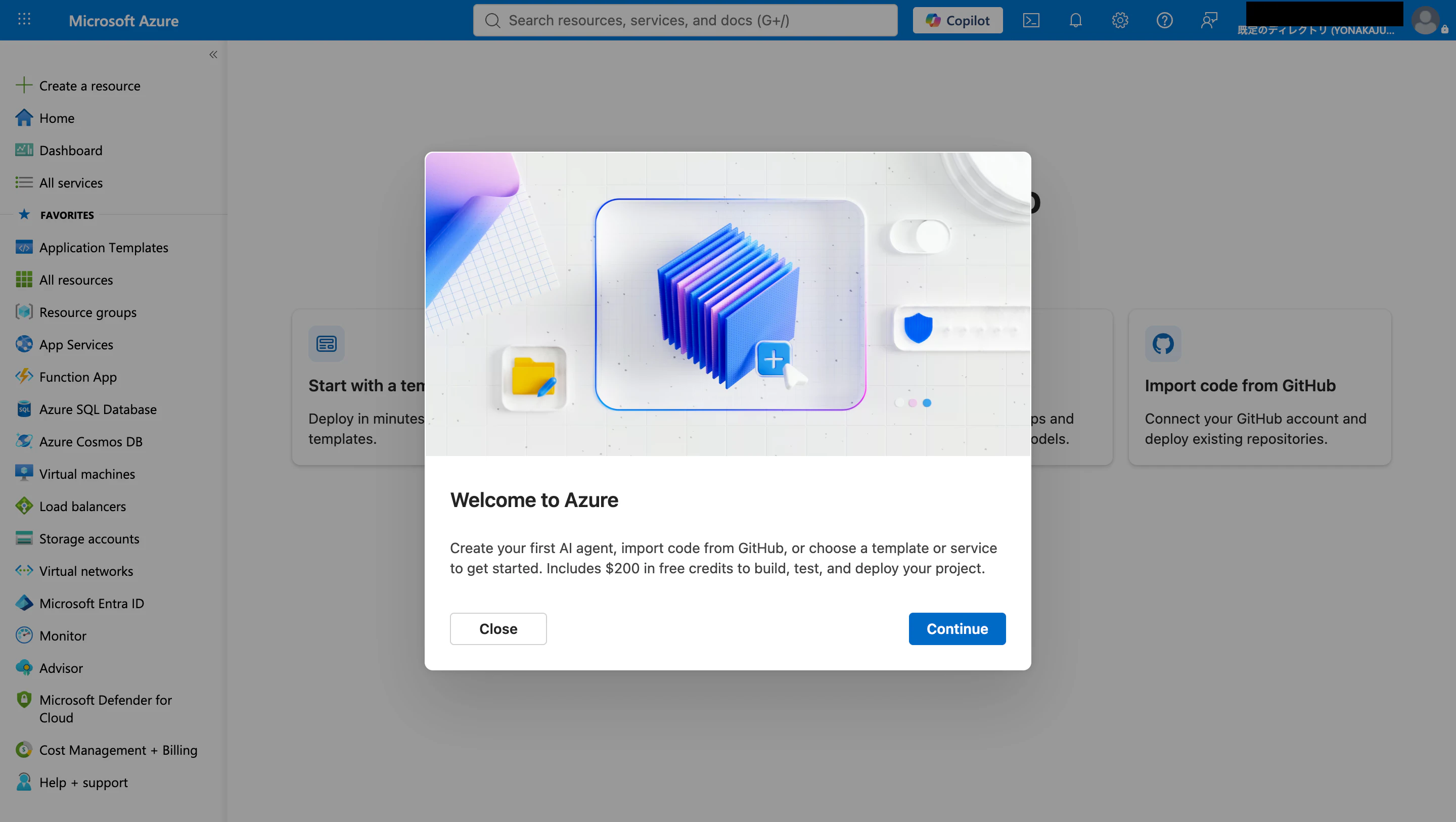This screenshot has height=822, width=1456.
Task: Open the App Services icon
Action: pyautogui.click(x=24, y=344)
